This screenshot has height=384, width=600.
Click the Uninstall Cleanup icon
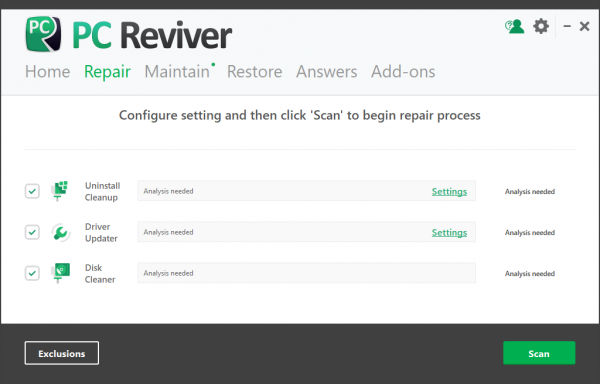pyautogui.click(x=60, y=191)
